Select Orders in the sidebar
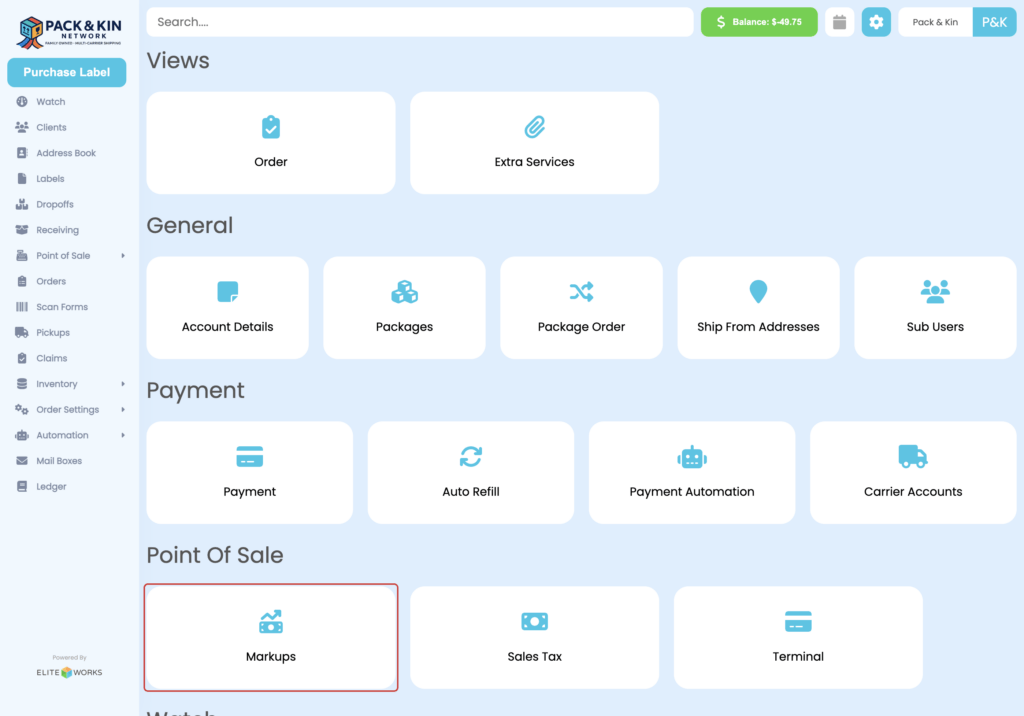 point(53,281)
